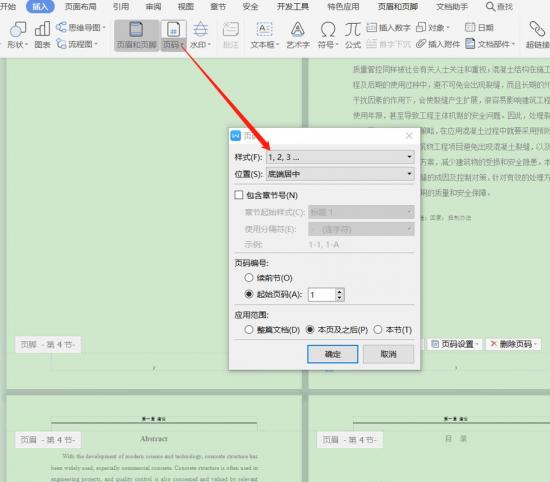This screenshot has width=550, height=482.
Task: Click inside the 起始页码 number field
Action: 322,295
